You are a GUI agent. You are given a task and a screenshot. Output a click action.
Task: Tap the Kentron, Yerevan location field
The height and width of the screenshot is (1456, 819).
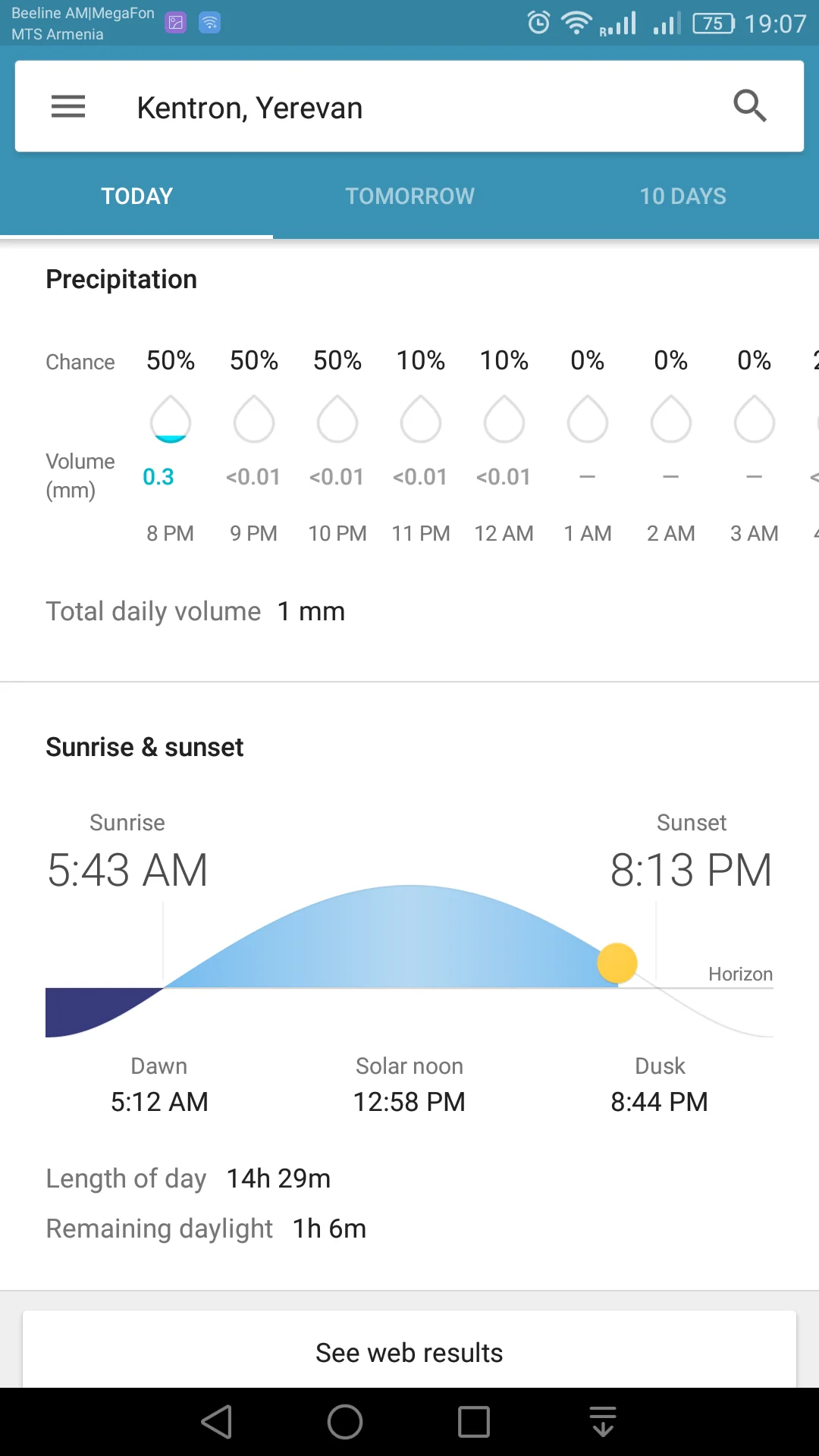[249, 108]
